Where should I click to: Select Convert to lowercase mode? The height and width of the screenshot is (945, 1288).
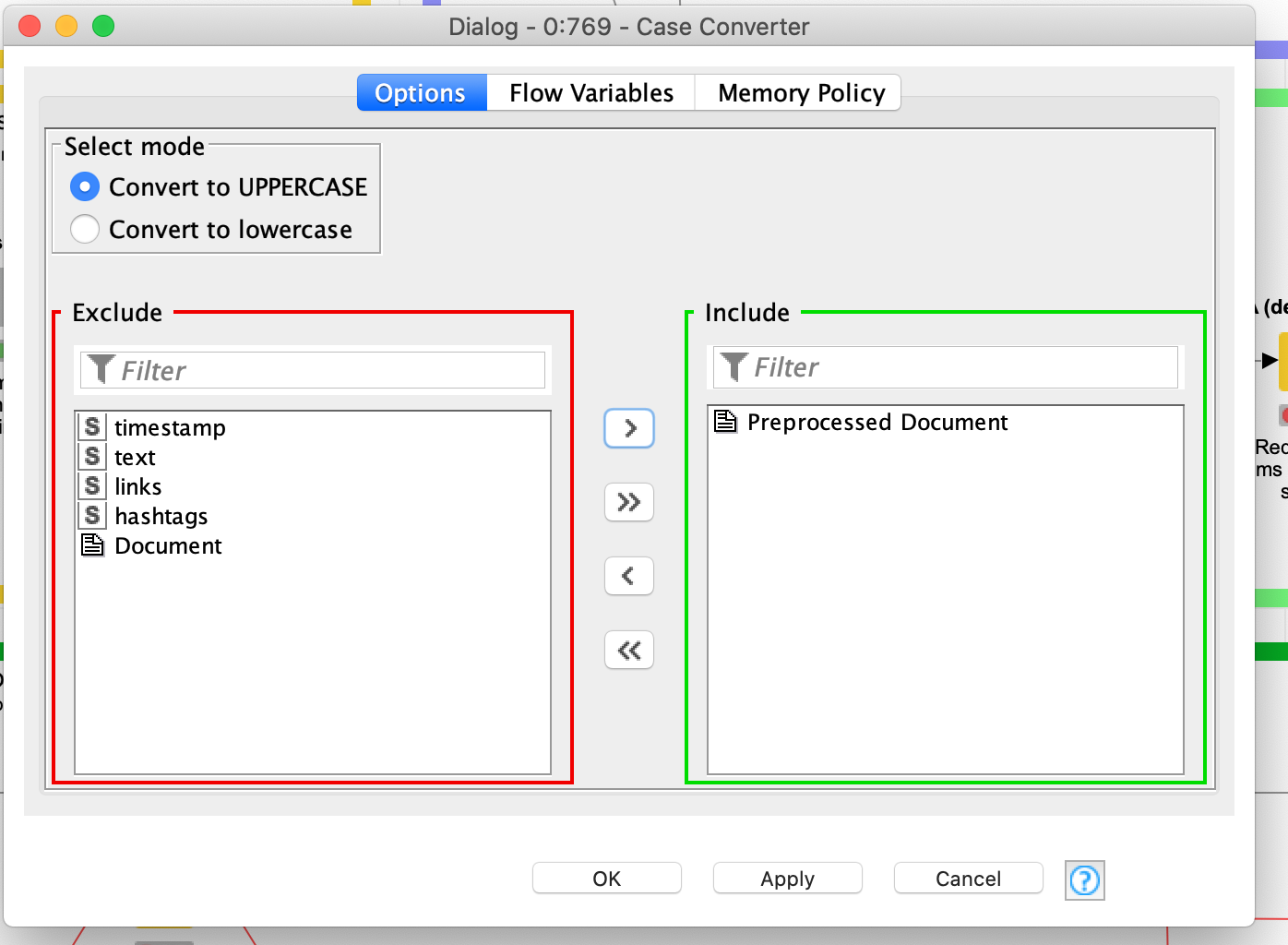85,229
